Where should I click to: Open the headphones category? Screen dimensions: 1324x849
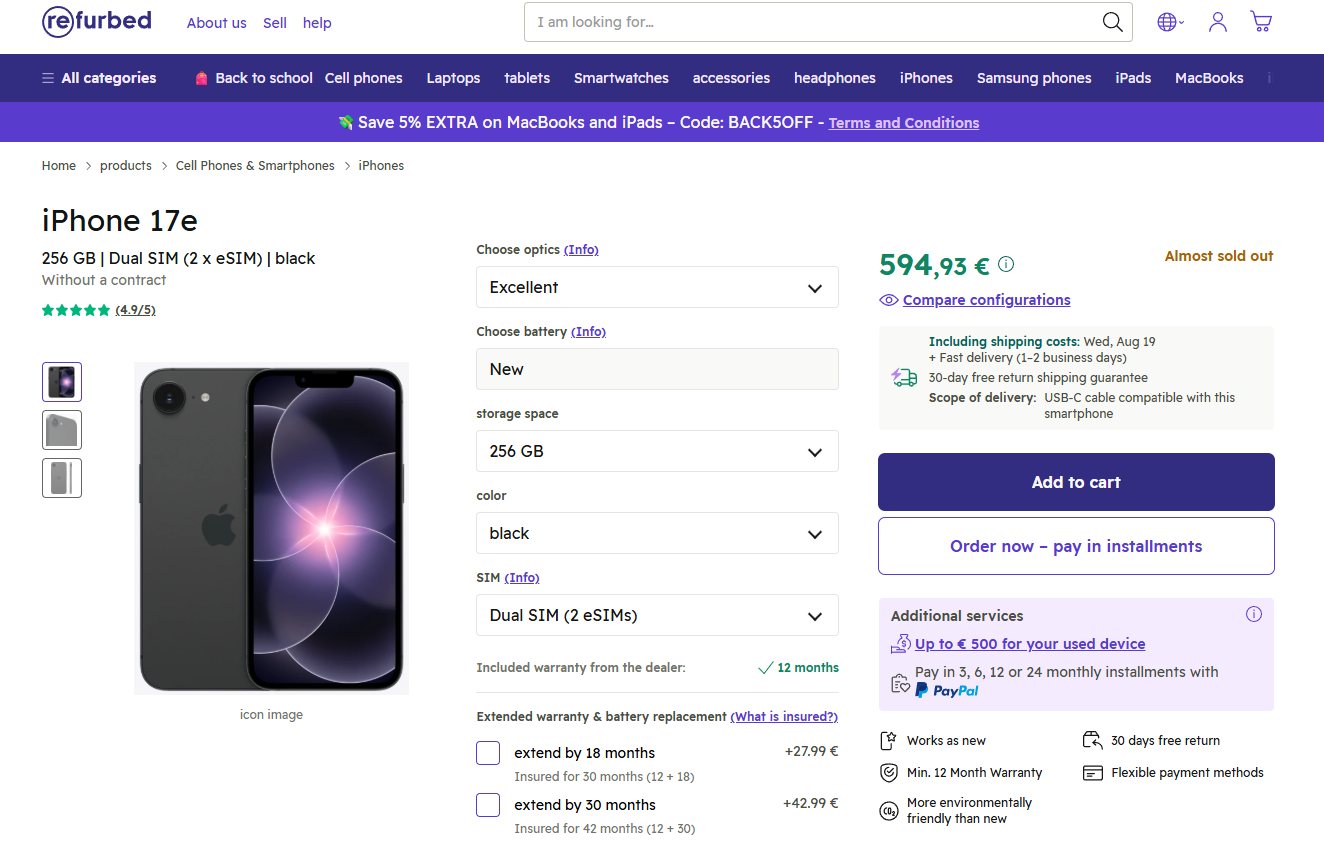click(835, 78)
